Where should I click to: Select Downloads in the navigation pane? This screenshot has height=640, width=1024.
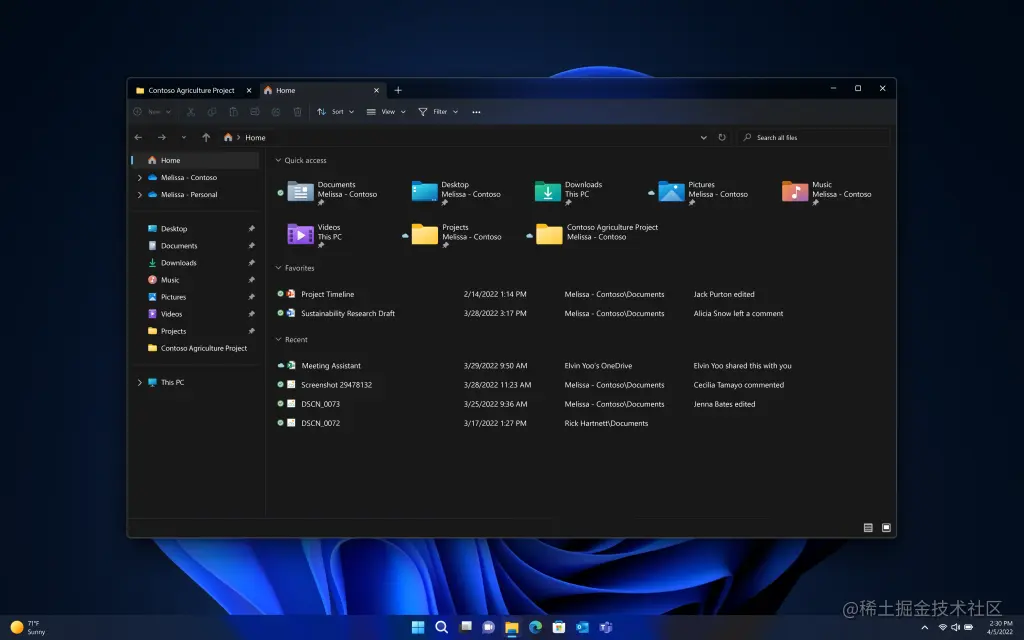pyautogui.click(x=196, y=263)
